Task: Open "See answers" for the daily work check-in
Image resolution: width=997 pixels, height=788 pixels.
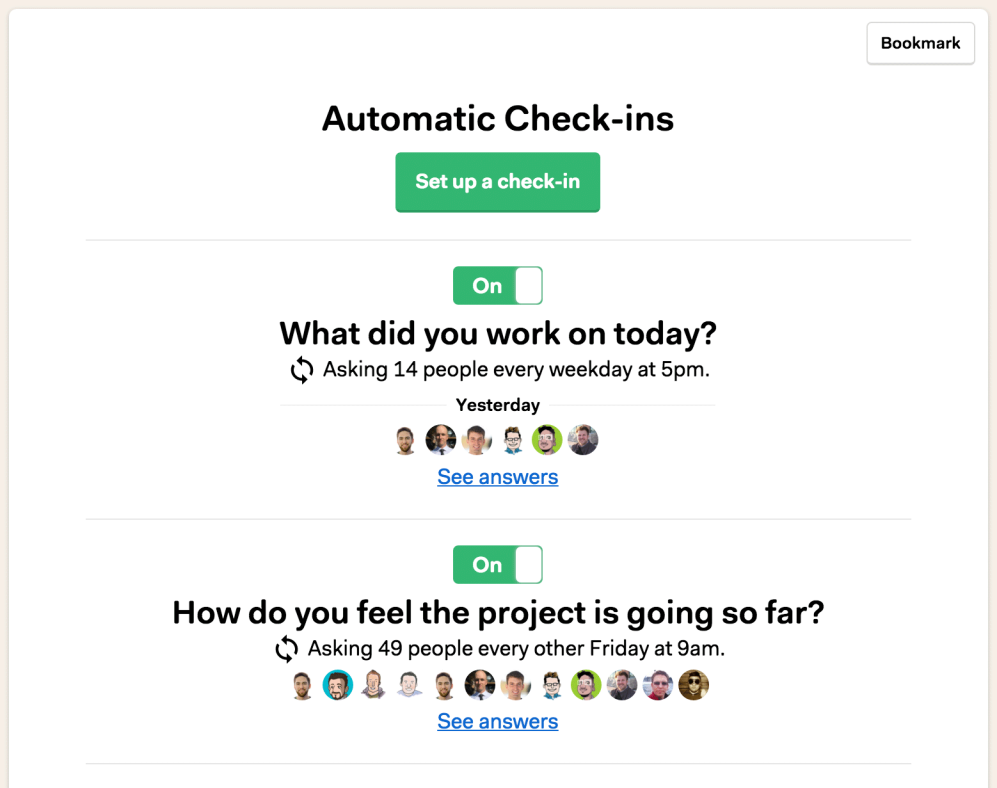Action: 497,477
